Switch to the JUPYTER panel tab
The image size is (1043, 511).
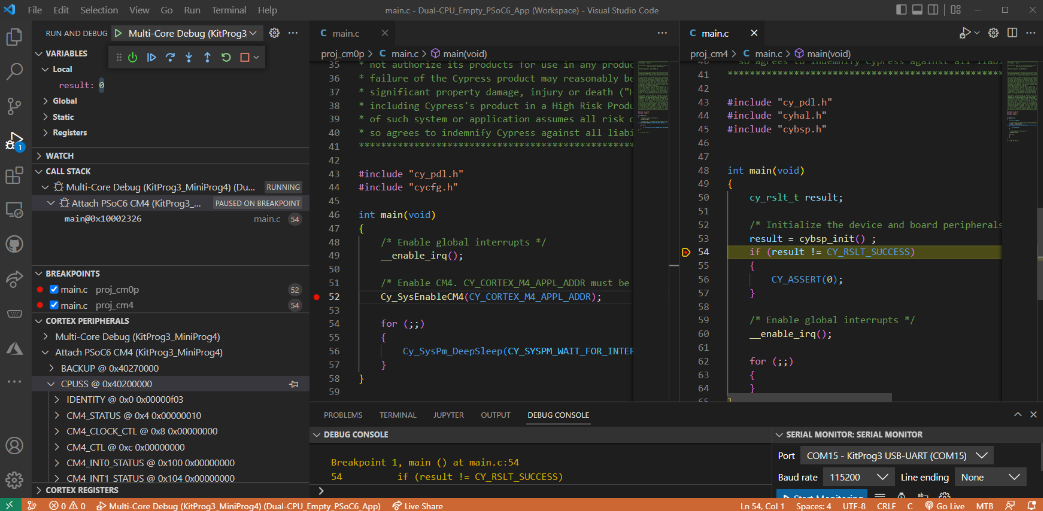[448, 415]
